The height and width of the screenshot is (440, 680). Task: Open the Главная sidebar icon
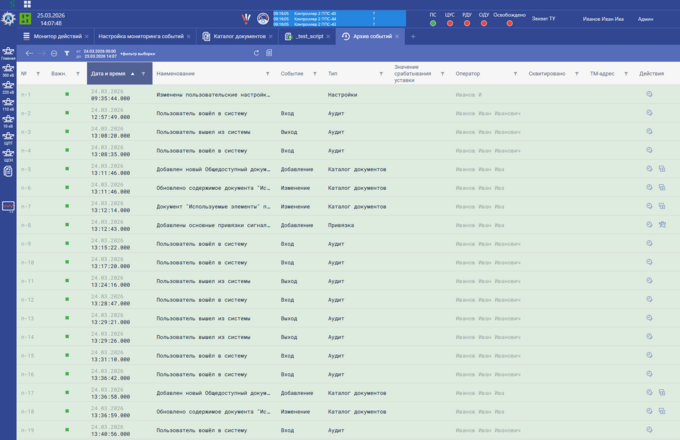tap(8, 53)
